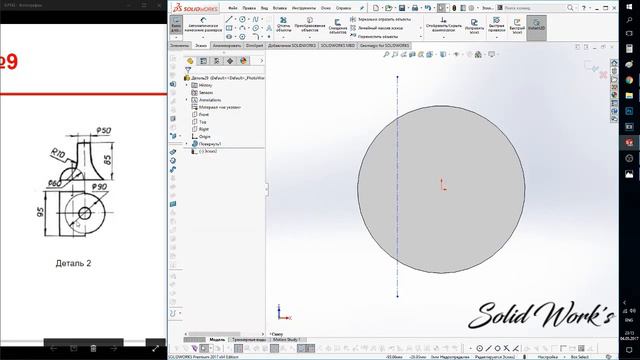Expand the Circle tool dropdown arrow
The image size is (640, 360).
click(x=249, y=19)
